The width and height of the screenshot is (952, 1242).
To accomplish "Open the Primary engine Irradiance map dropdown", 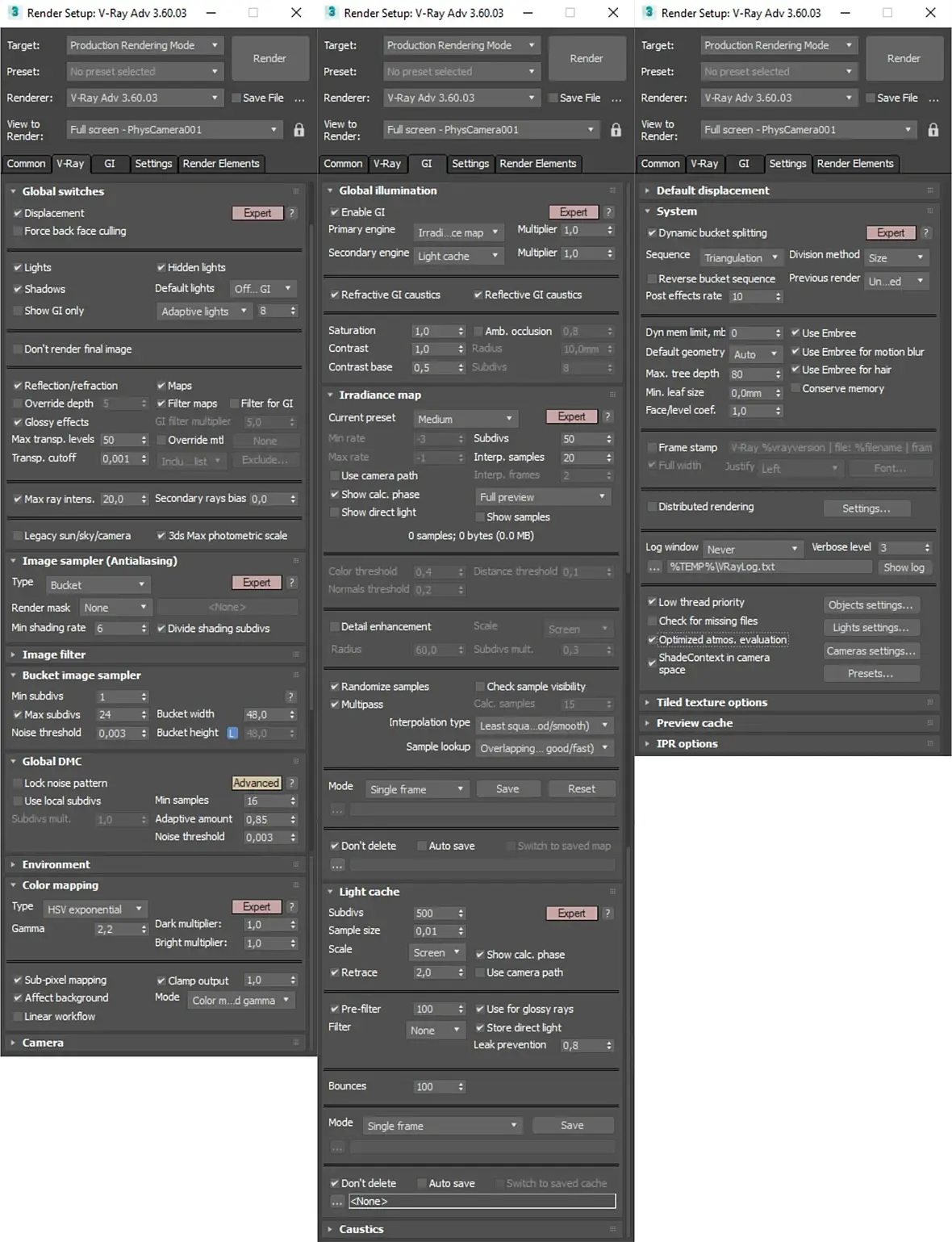I will point(459,232).
